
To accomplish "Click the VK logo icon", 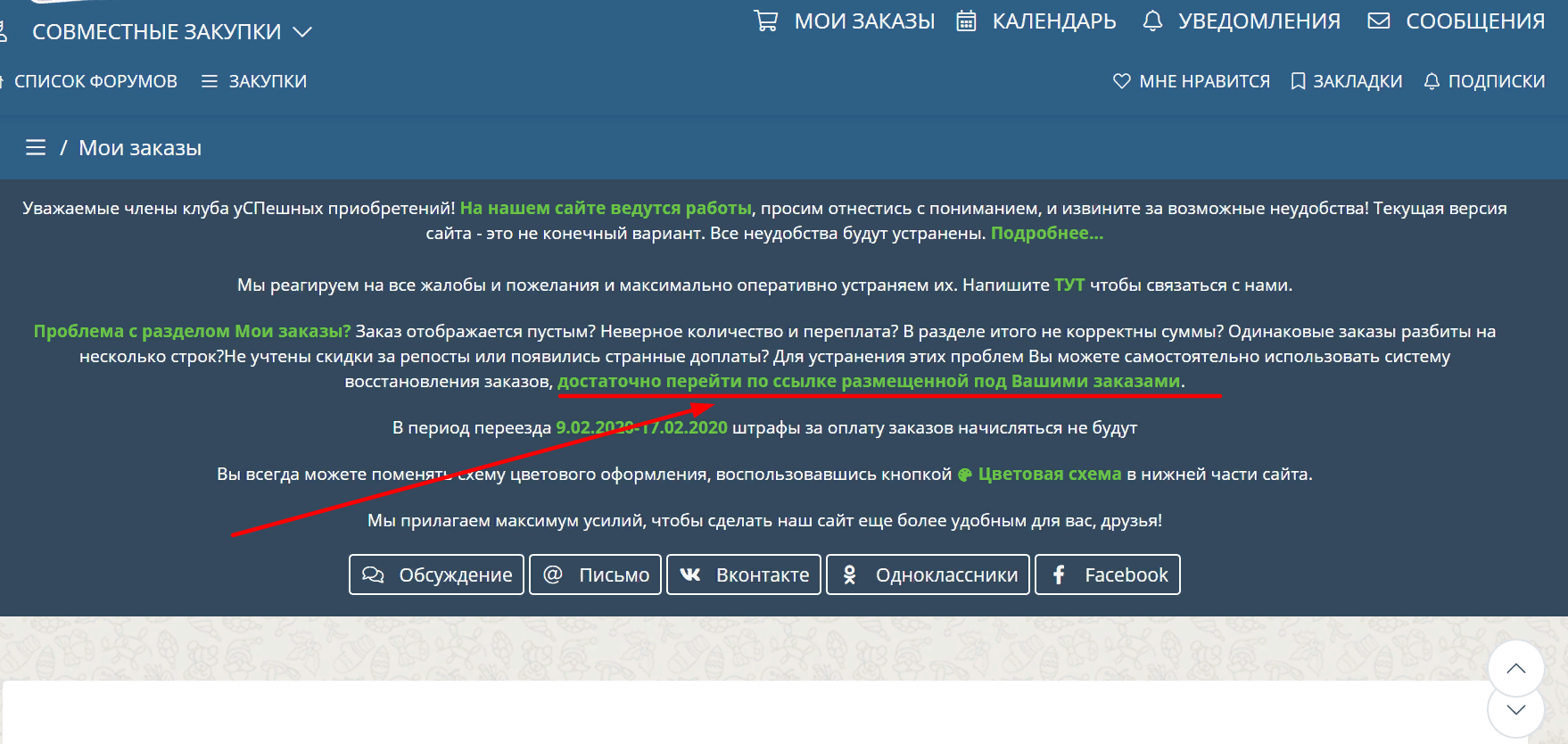I will pyautogui.click(x=690, y=575).
